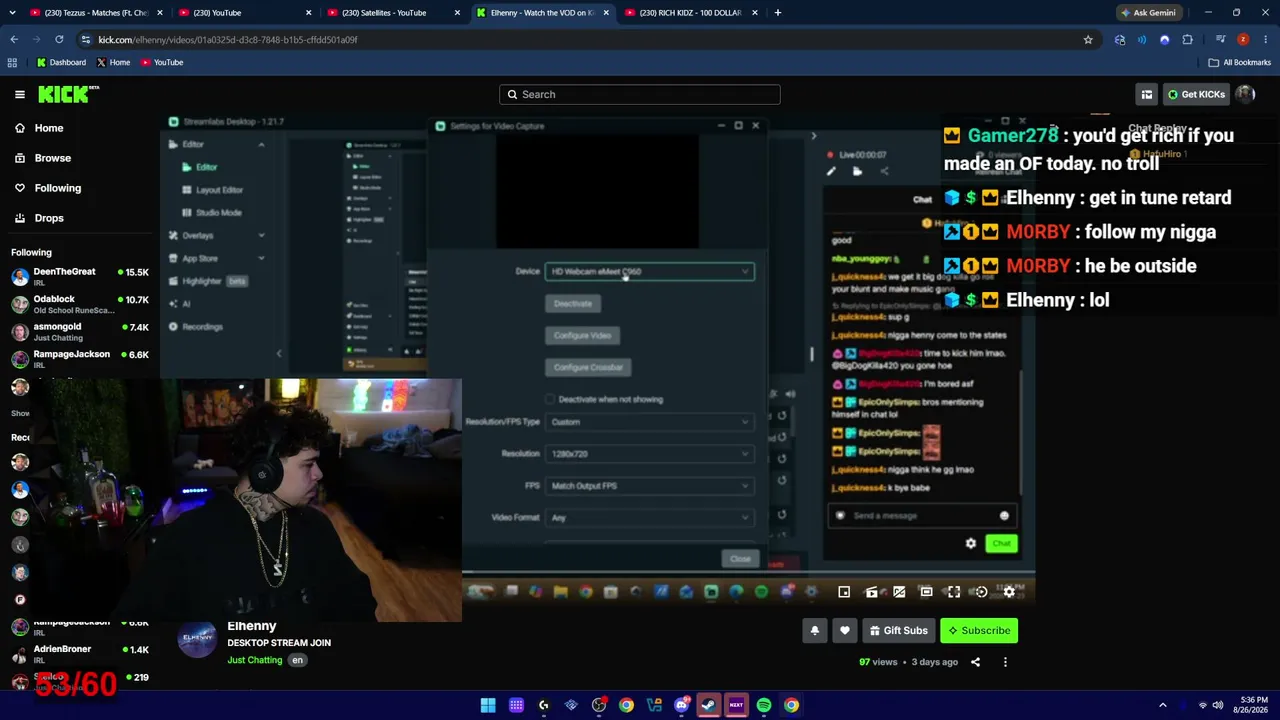Follow Elhenny with the heart button
The image size is (1280, 720).
(845, 631)
